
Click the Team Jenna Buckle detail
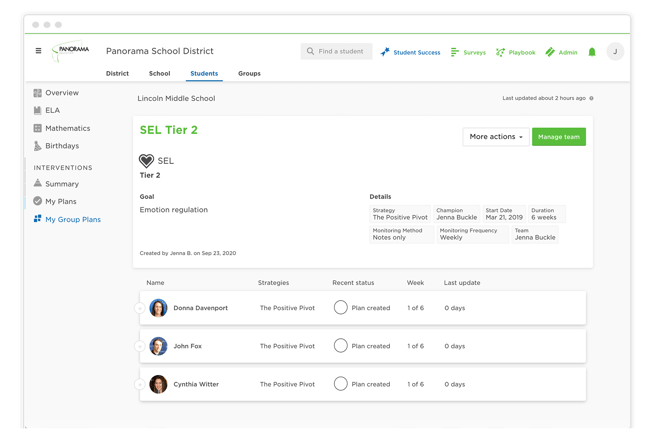tap(535, 234)
